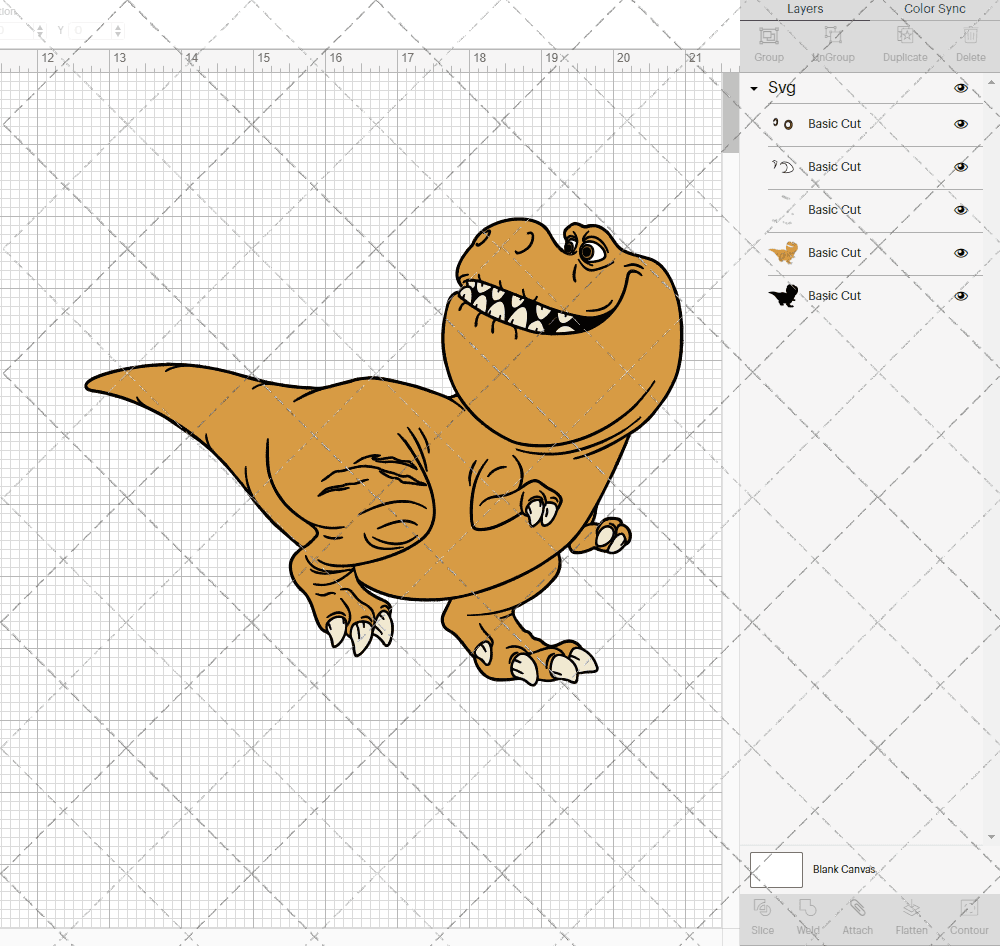Click the Blank Canvas label
1000x946 pixels.
pyautogui.click(x=844, y=869)
